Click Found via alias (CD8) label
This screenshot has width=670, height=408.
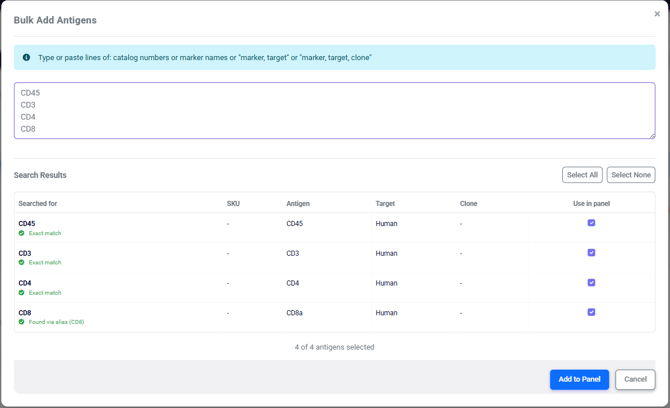tap(56, 322)
